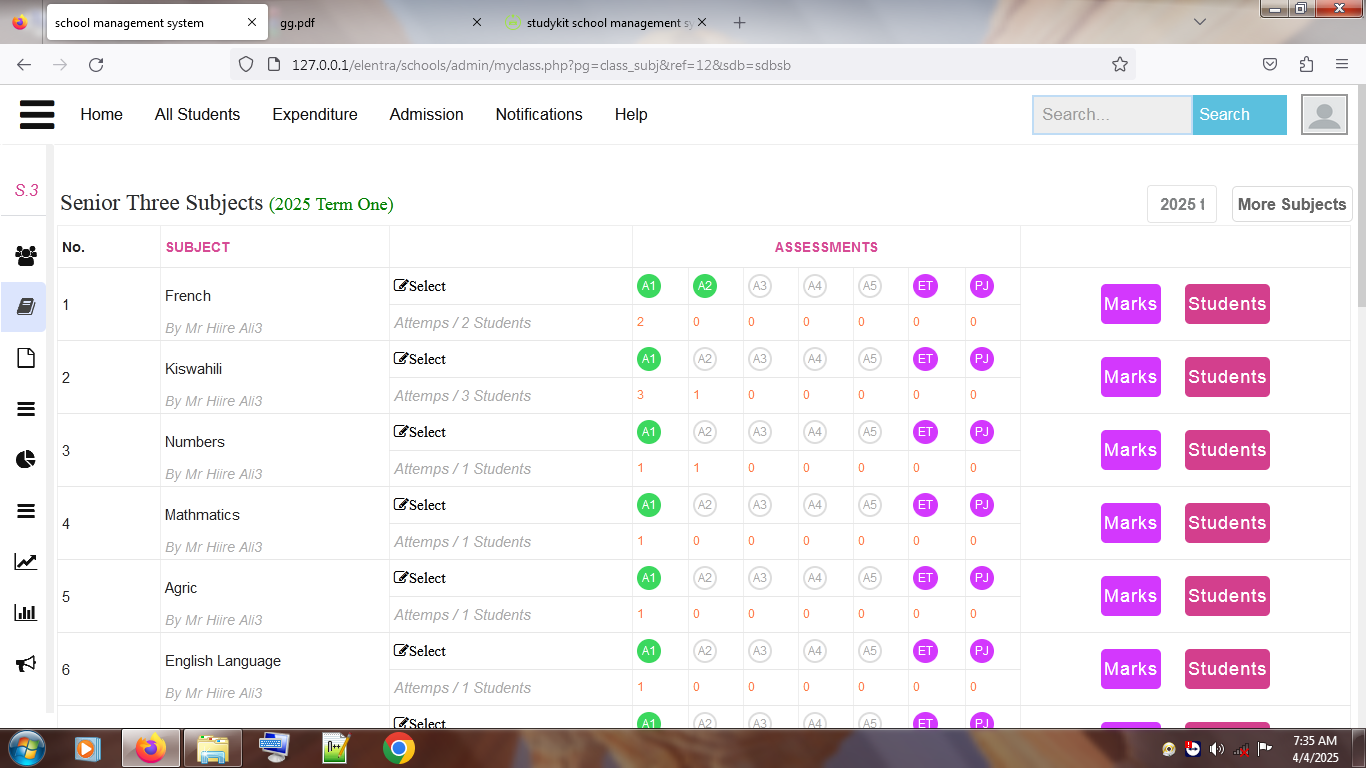Image resolution: width=1366 pixels, height=768 pixels.
Task: Click Marks button for Kiswahili
Action: pyautogui.click(x=1130, y=377)
